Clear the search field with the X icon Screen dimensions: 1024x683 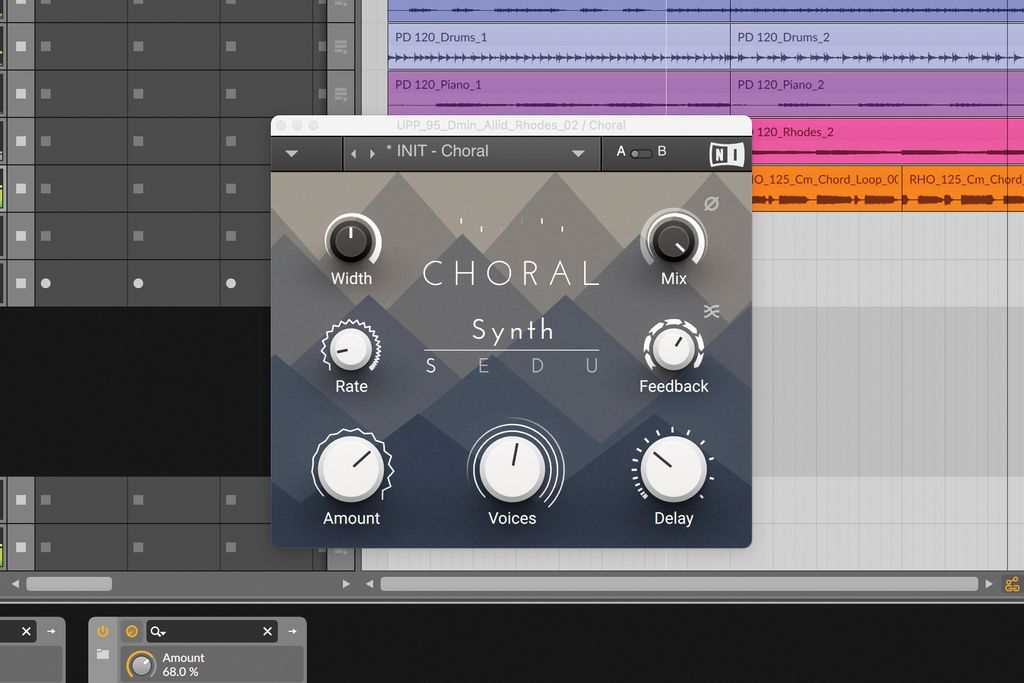(267, 631)
